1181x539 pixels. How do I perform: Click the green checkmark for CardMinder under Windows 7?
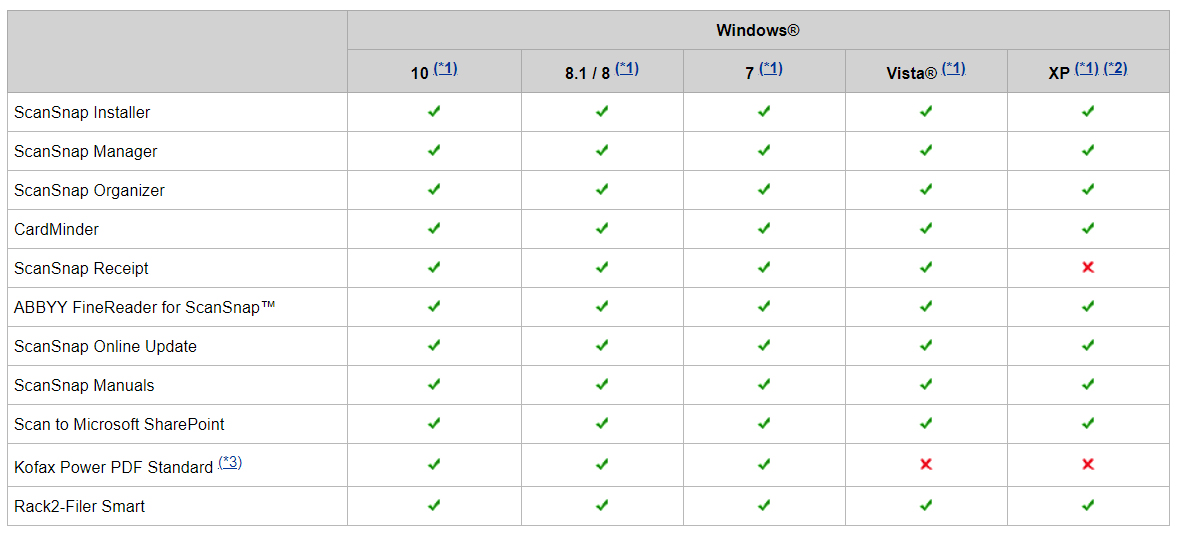tap(764, 228)
